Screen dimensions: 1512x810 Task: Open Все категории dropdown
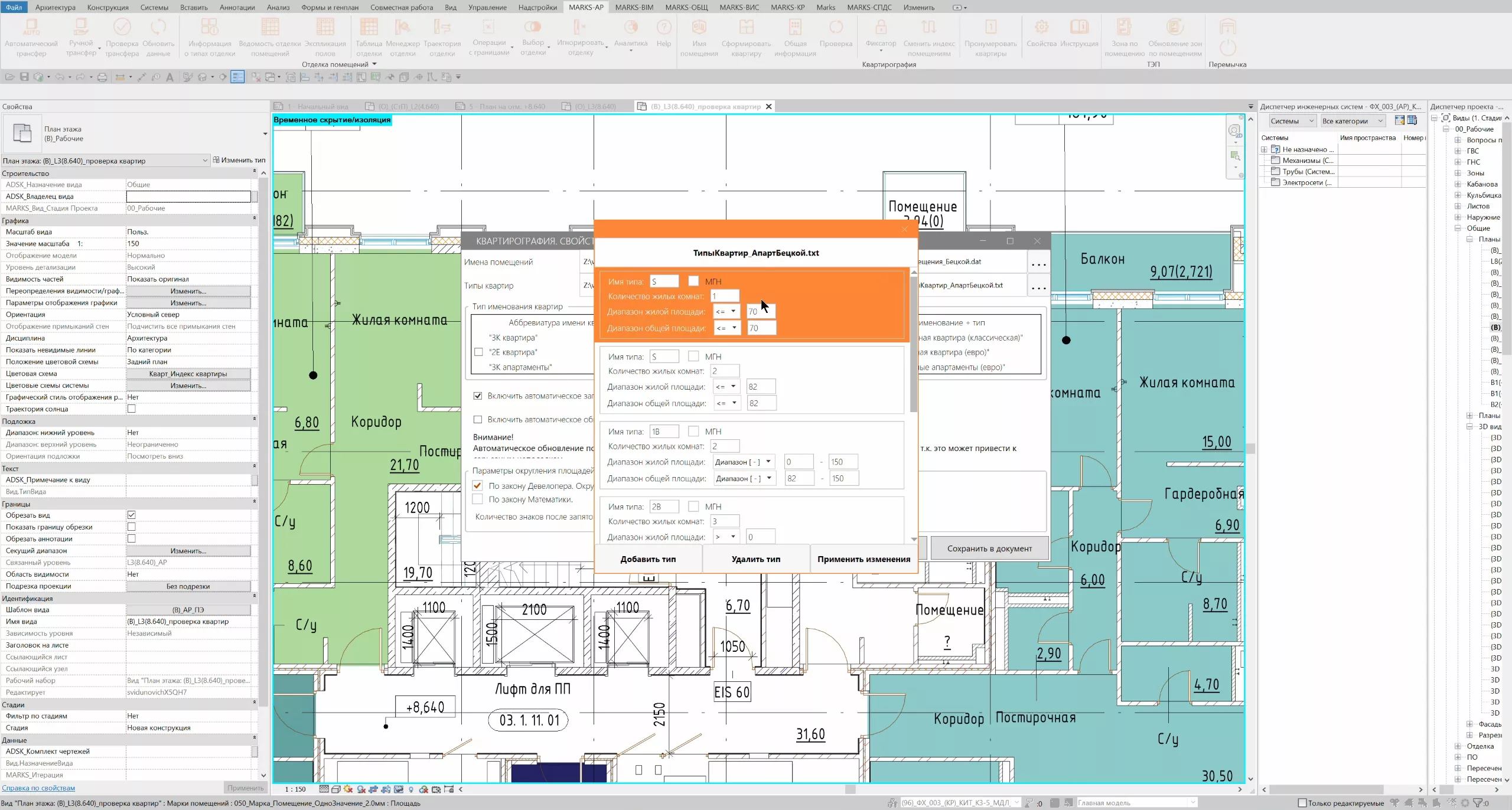pyautogui.click(x=1353, y=121)
